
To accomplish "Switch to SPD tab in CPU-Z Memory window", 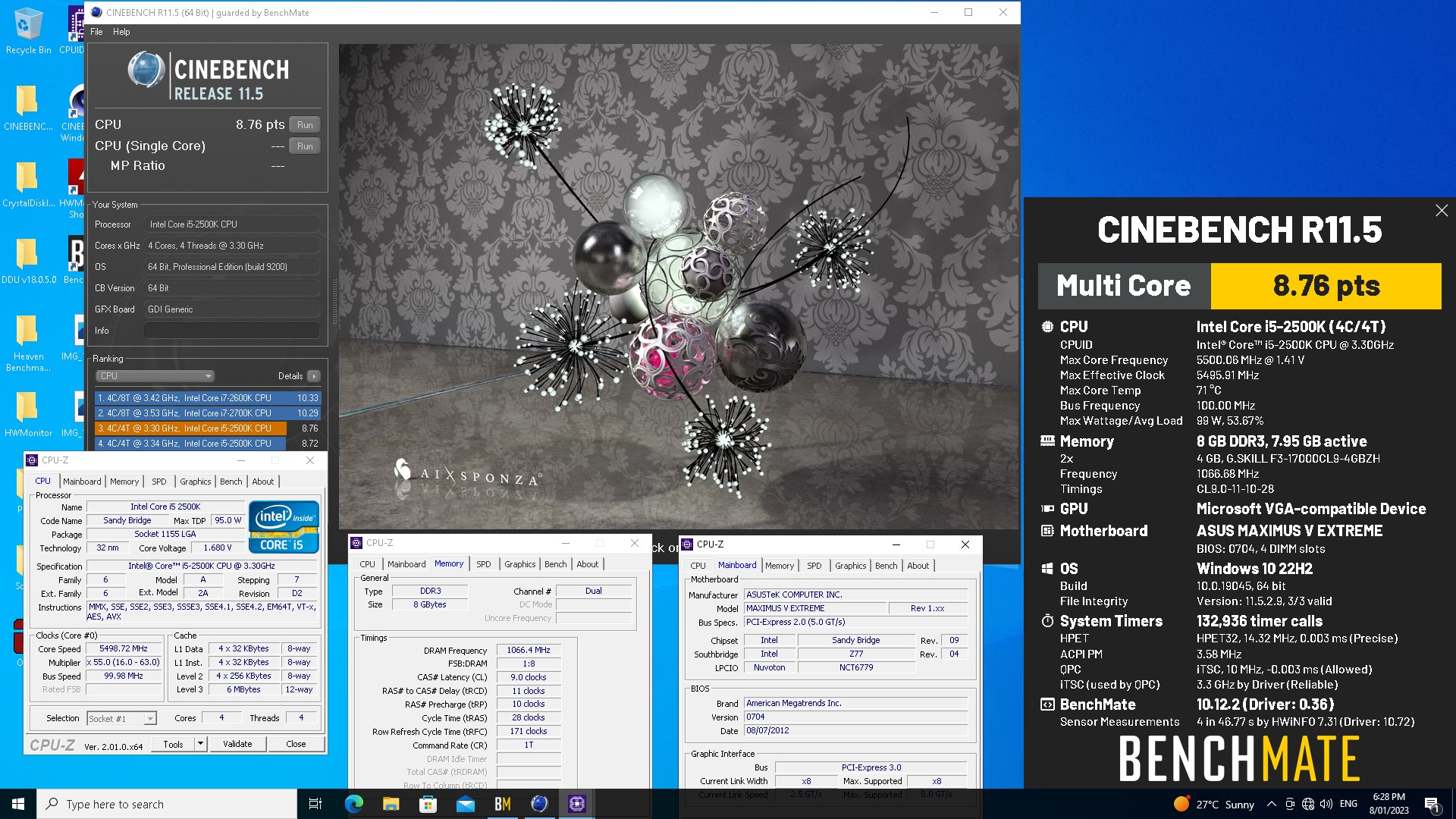I will pyautogui.click(x=484, y=564).
